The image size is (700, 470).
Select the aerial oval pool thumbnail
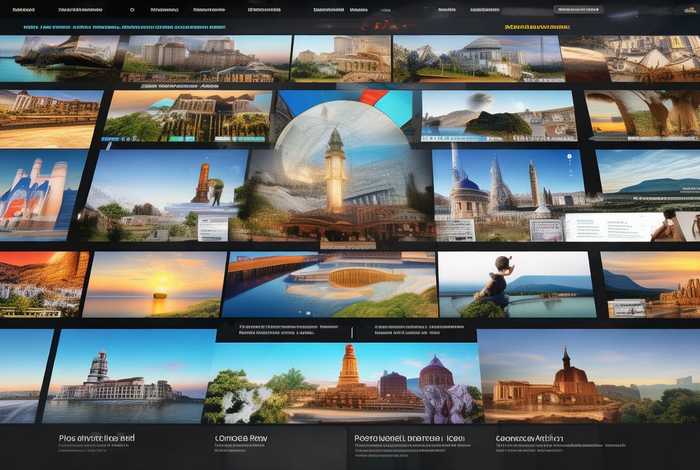click(x=330, y=283)
